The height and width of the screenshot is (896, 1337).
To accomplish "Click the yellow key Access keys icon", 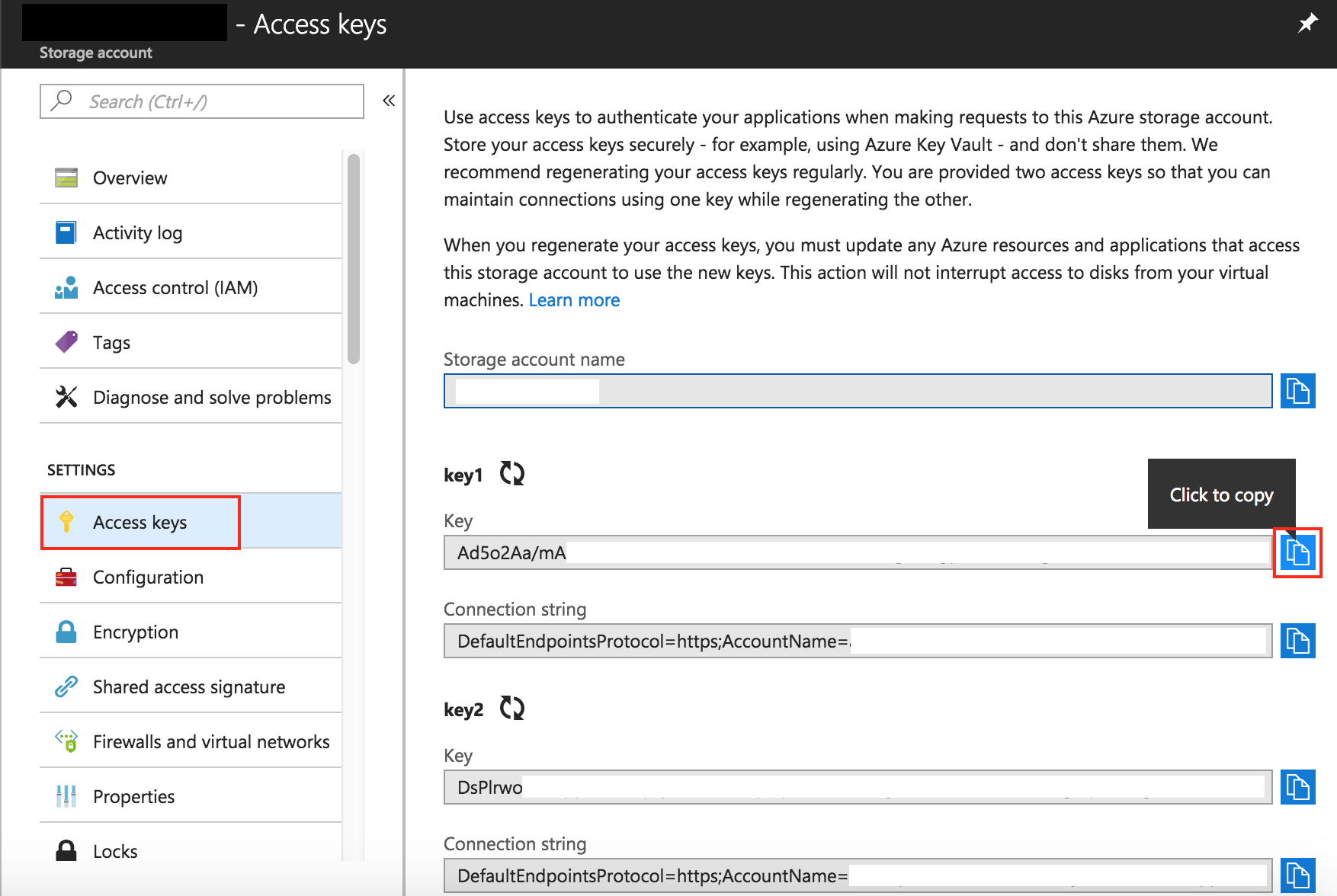I will (66, 522).
